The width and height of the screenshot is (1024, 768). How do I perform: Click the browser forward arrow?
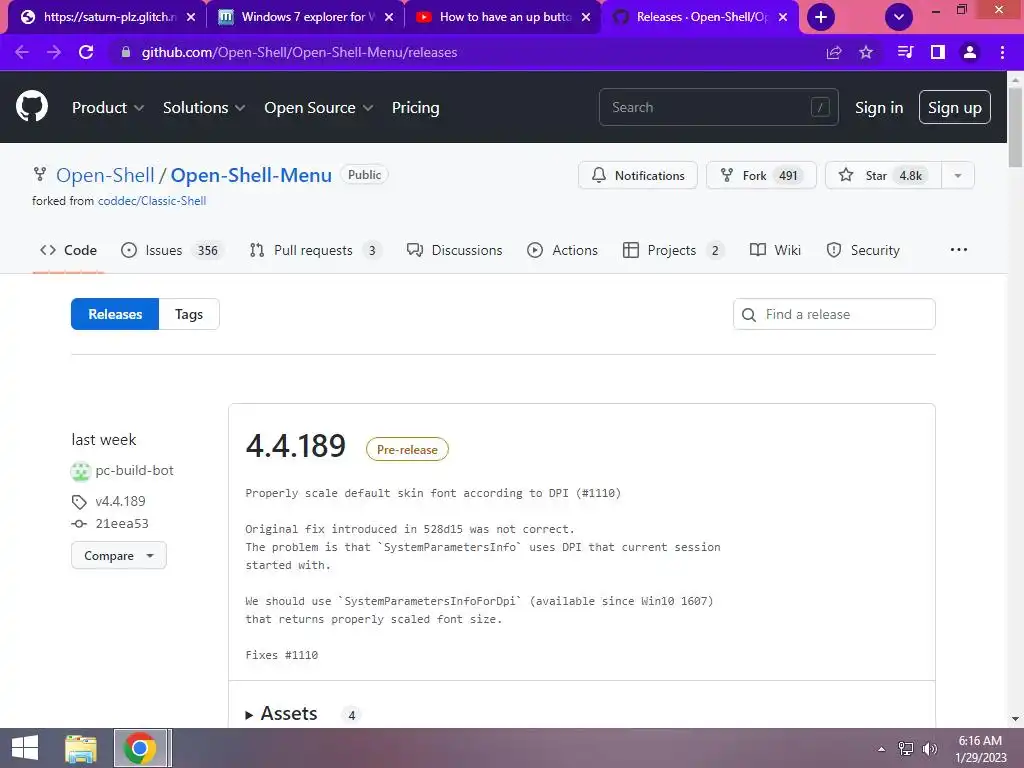pos(54,52)
